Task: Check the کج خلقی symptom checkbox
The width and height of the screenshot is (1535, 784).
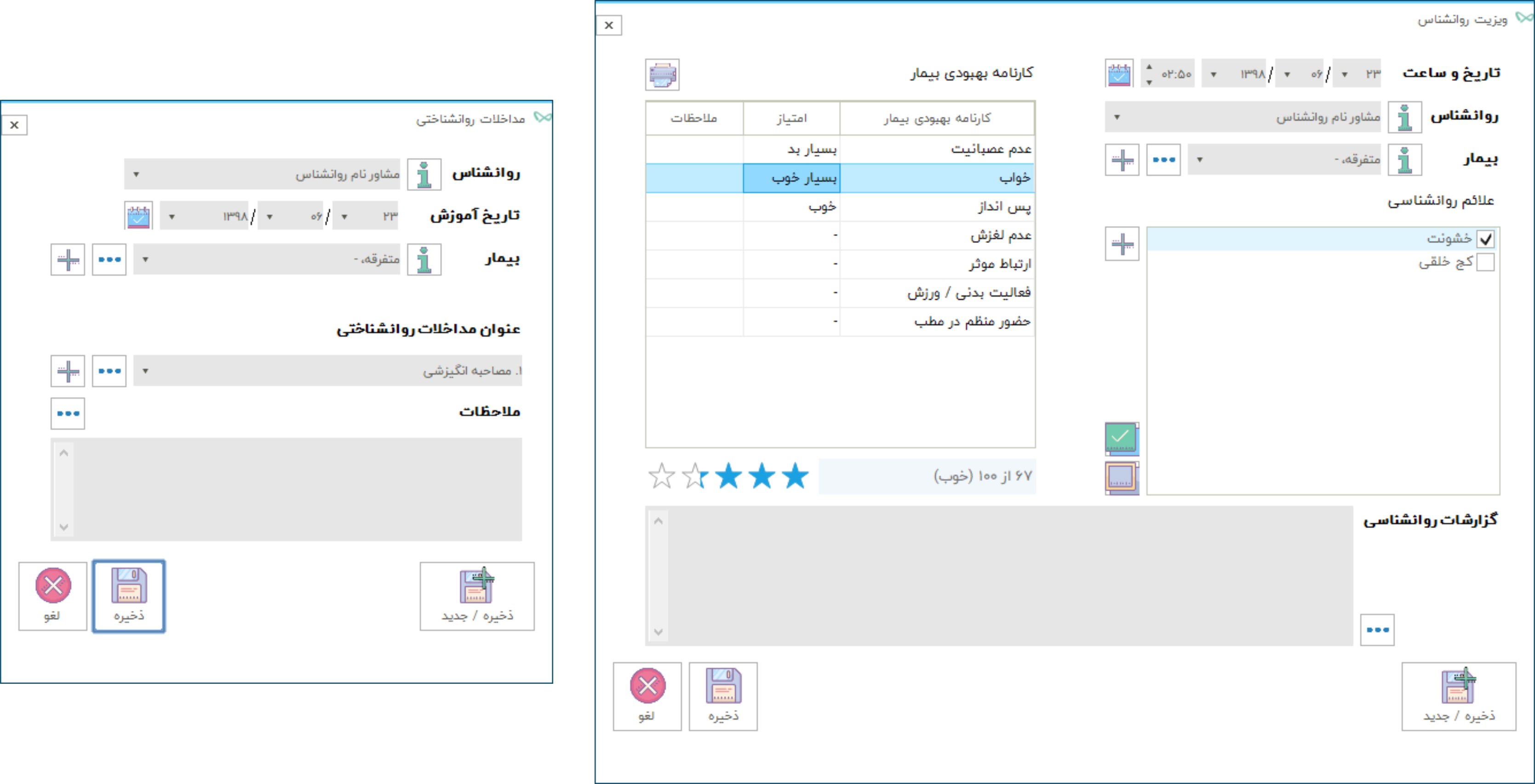Action: point(1485,262)
